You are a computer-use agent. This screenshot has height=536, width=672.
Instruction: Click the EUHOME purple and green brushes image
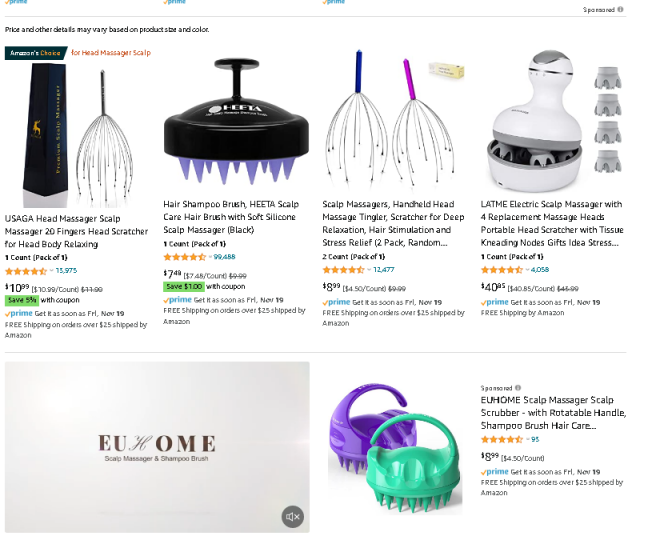(x=395, y=448)
